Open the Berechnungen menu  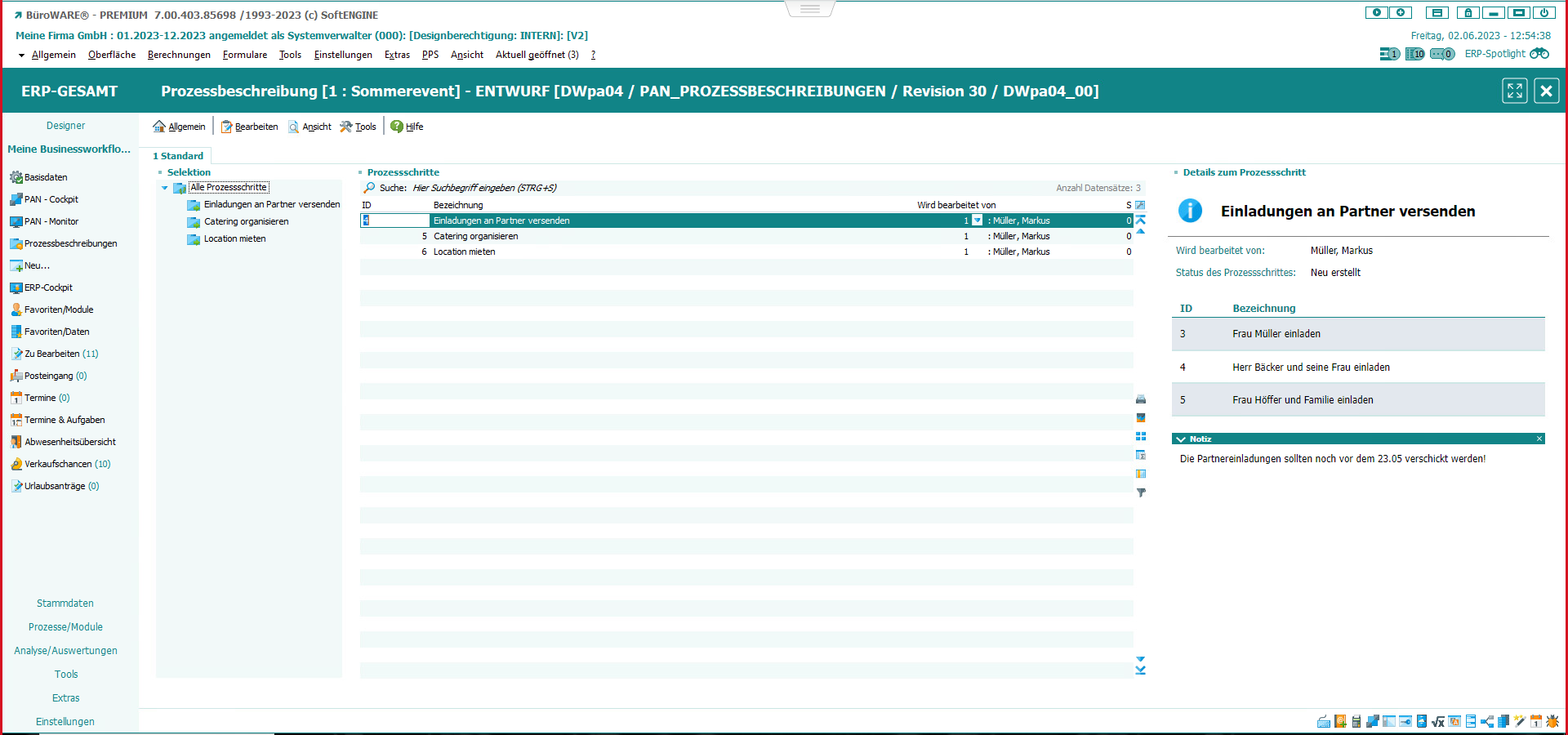(x=179, y=55)
